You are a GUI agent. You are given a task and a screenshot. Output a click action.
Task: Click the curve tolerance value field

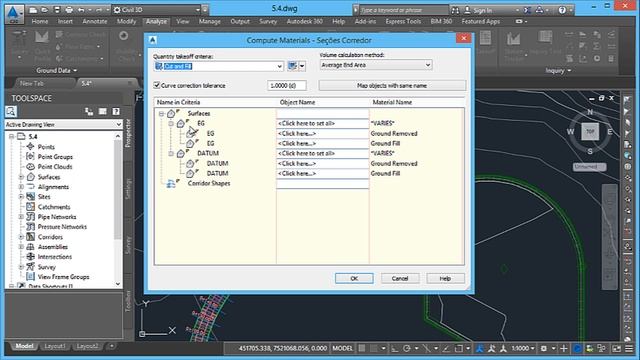(x=287, y=85)
